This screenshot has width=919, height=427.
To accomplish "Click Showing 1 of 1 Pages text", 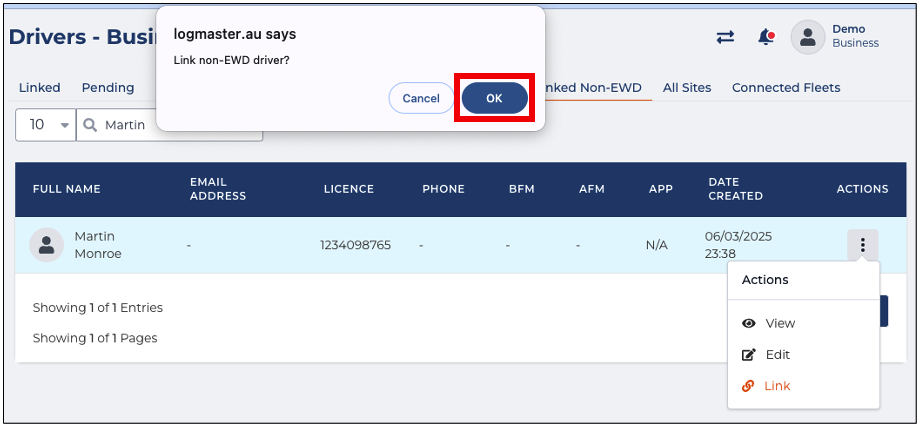I will (x=95, y=338).
